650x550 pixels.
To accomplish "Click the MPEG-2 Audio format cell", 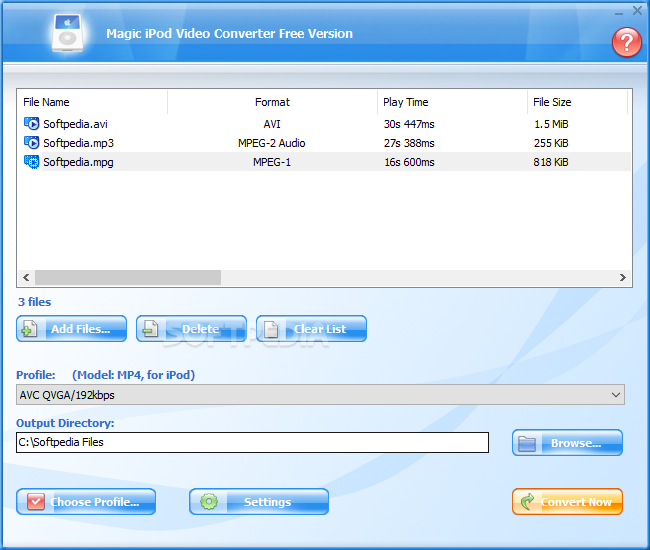I will [x=272, y=143].
